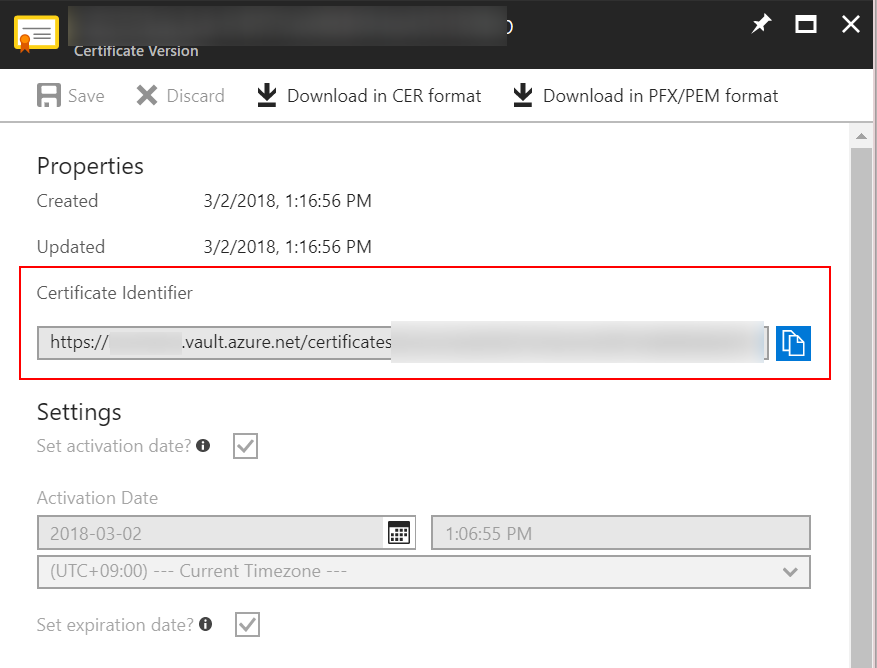The image size is (877, 668).
Task: Click the certificate icon in the header
Action: coord(36,33)
